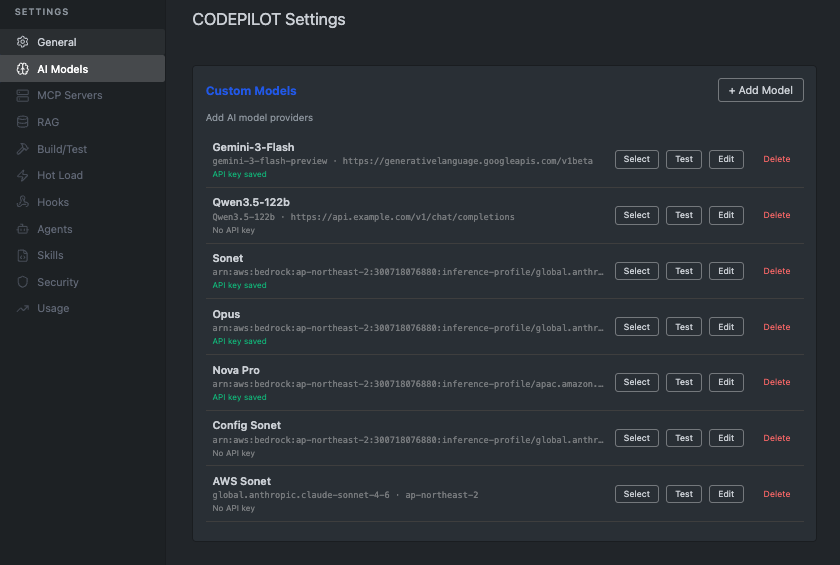Delete the Gemini-3-Flash model

click(x=776, y=159)
